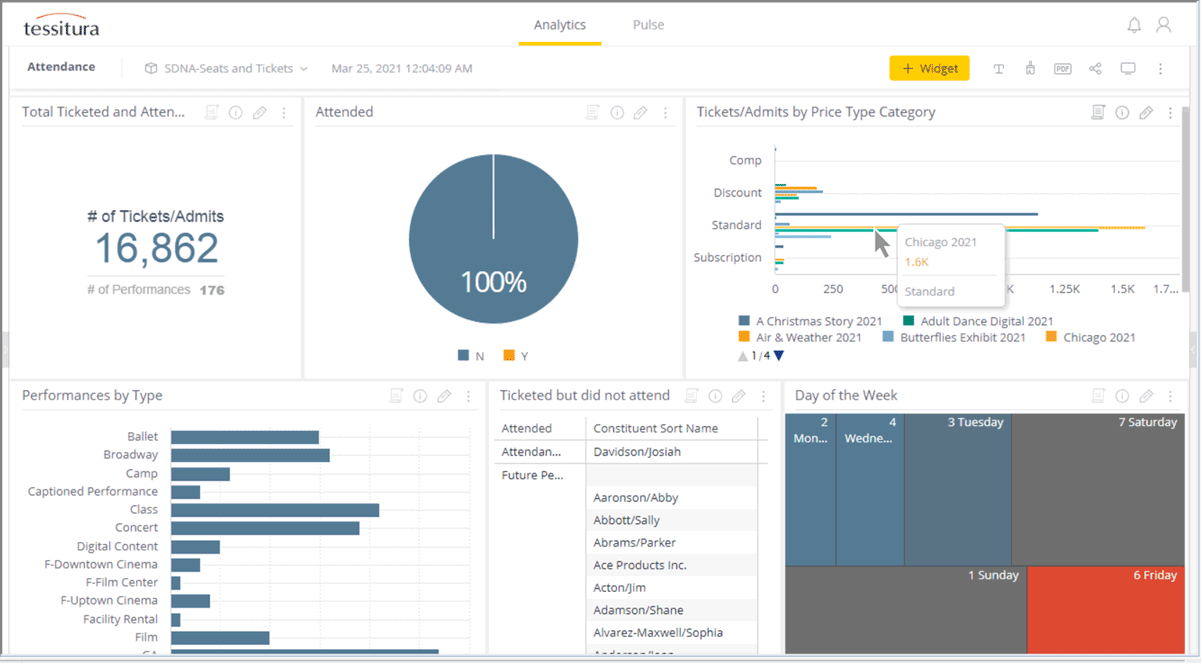Image resolution: width=1201 pixels, height=663 pixels.
Task: Open info icon on Day of the Week widget
Action: click(x=1122, y=395)
